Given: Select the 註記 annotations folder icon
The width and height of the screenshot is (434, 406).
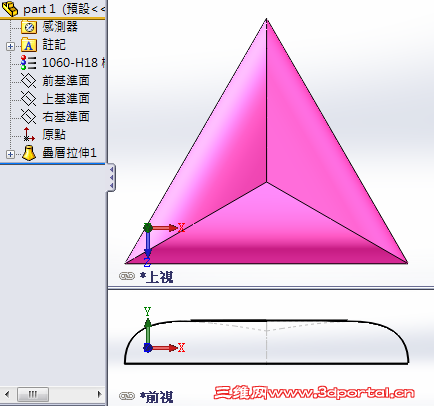Looking at the screenshot, I should pos(29,45).
